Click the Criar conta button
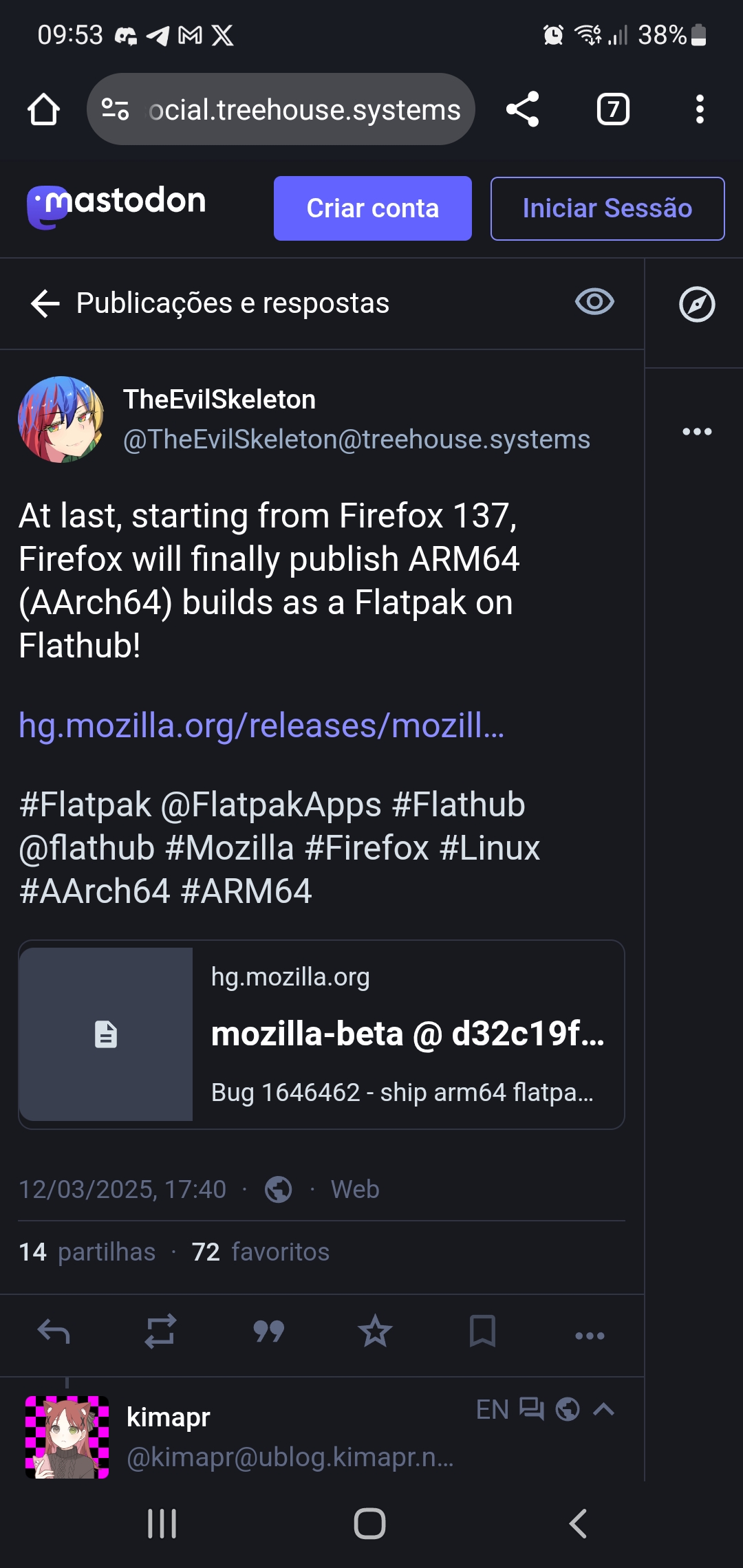This screenshot has width=743, height=1568. click(x=373, y=208)
